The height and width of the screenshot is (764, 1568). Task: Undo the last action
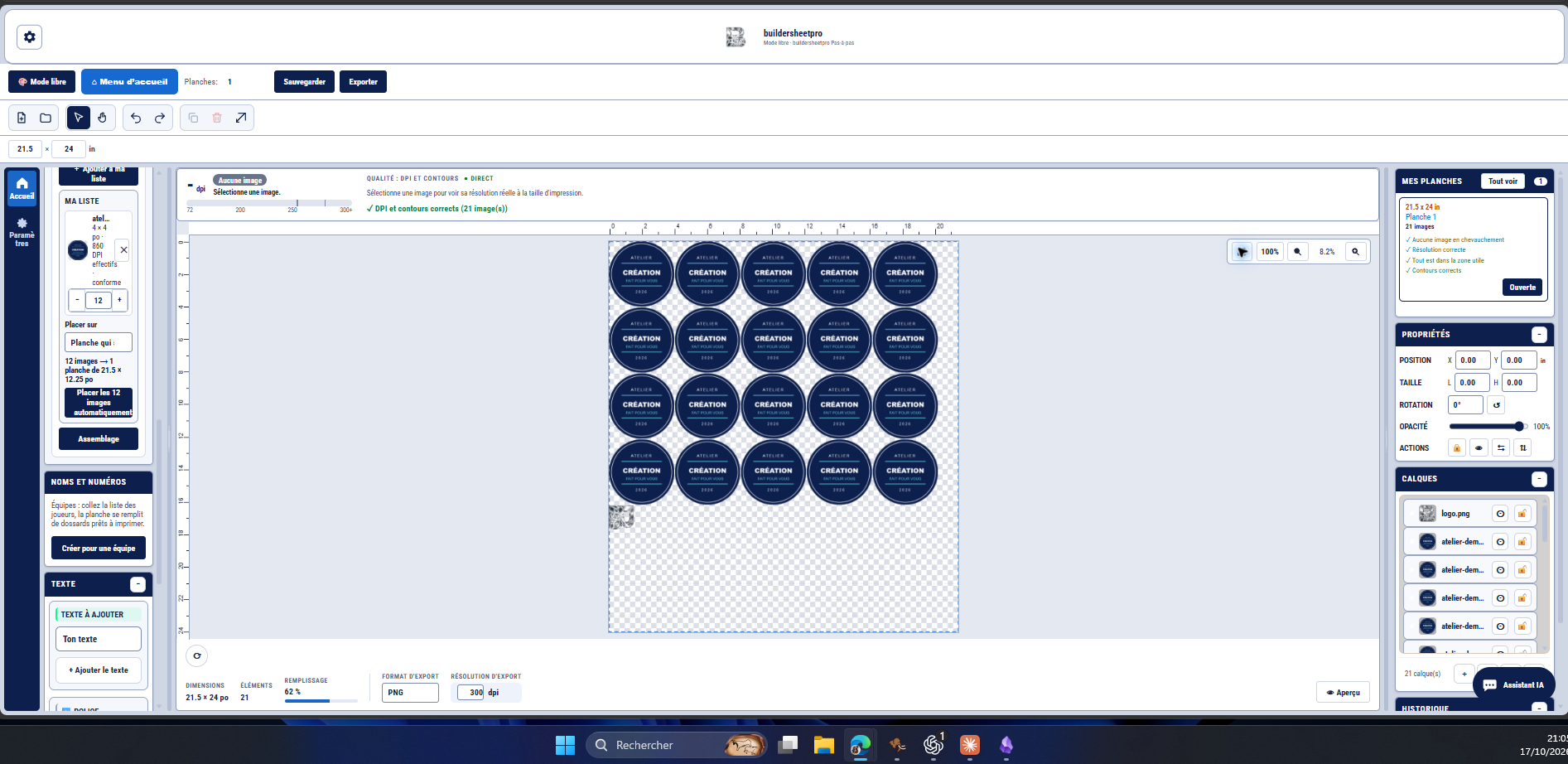coord(136,118)
